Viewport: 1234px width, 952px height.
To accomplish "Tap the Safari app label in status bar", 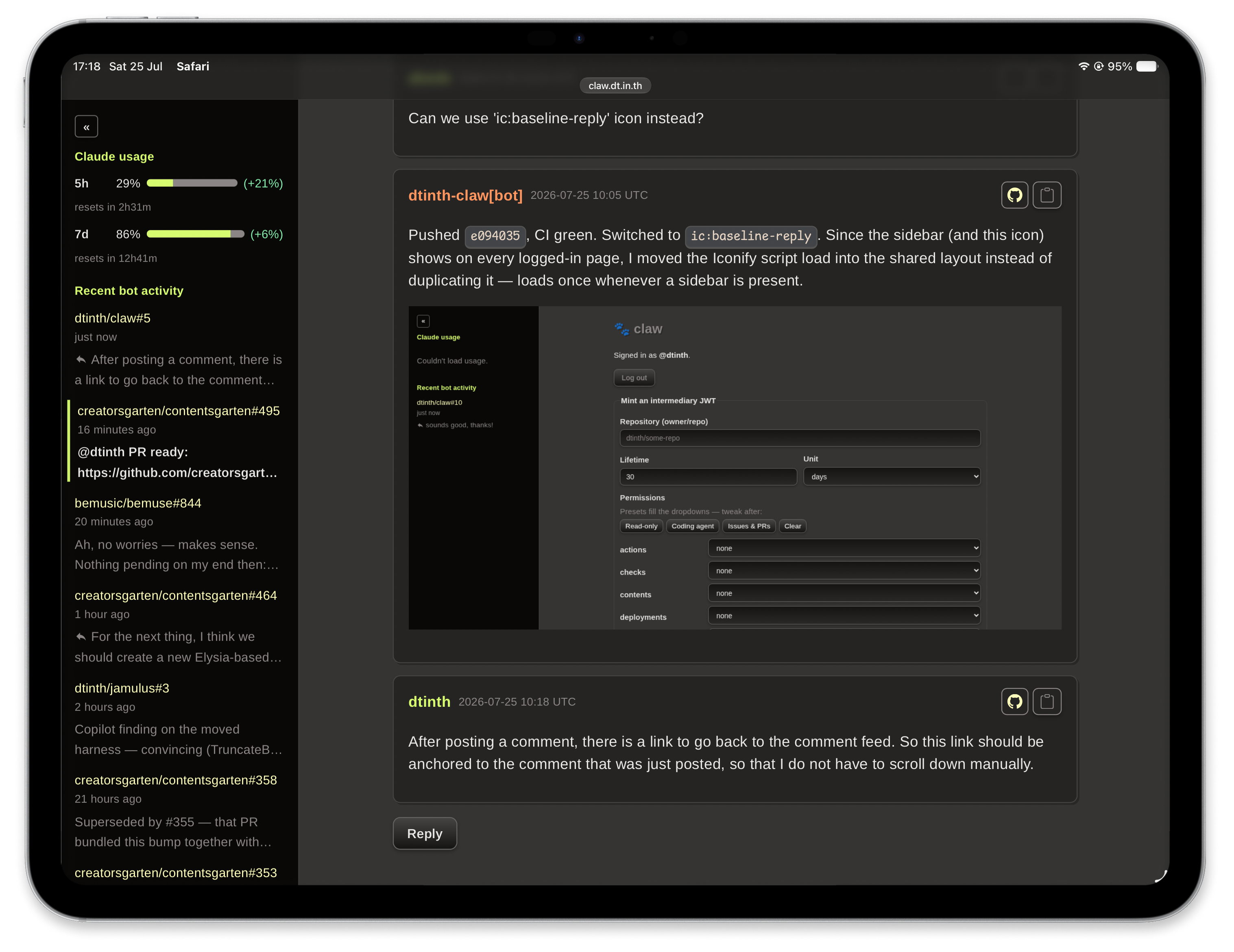I will (x=193, y=66).
